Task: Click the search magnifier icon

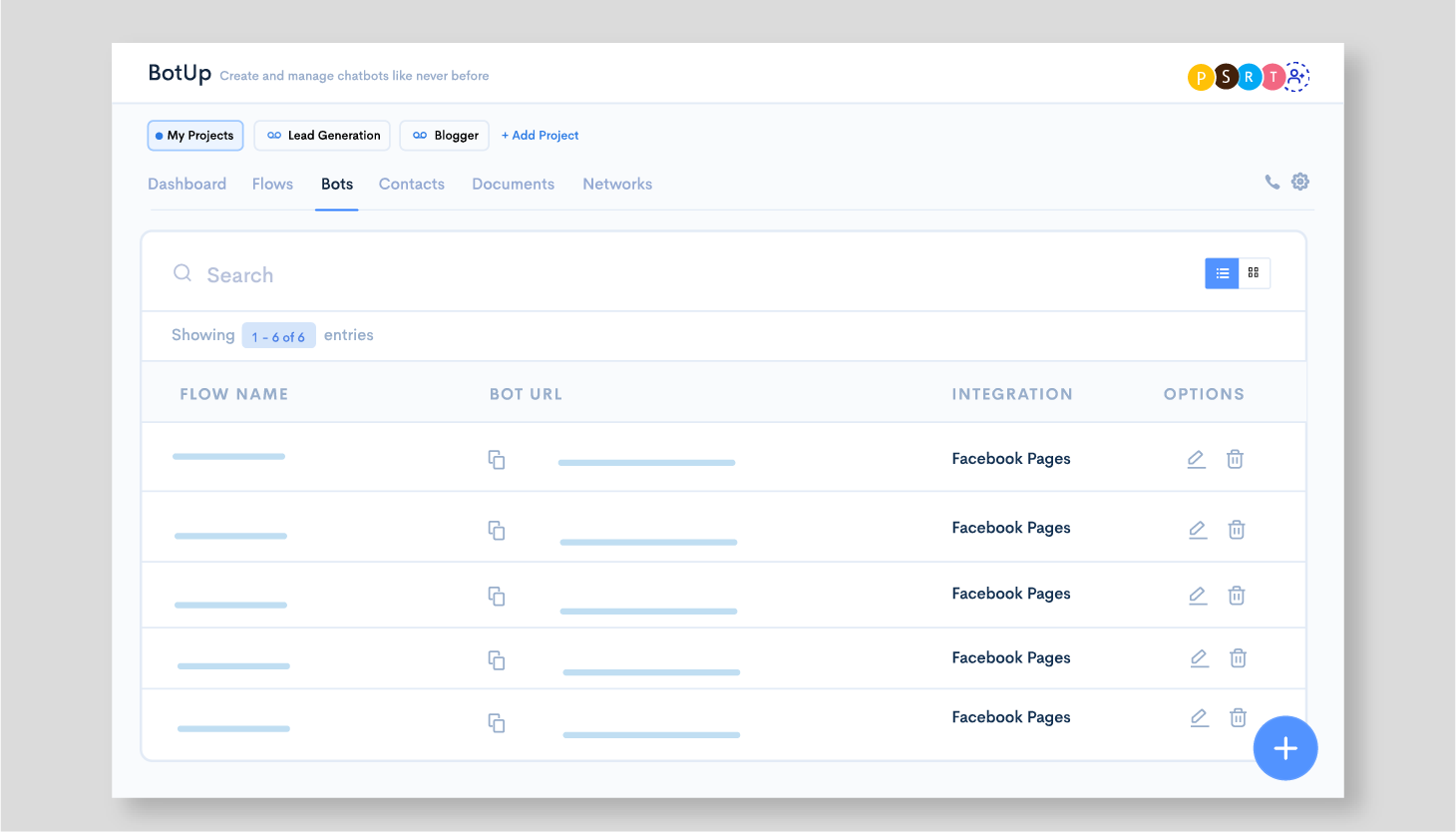Action: tap(182, 272)
